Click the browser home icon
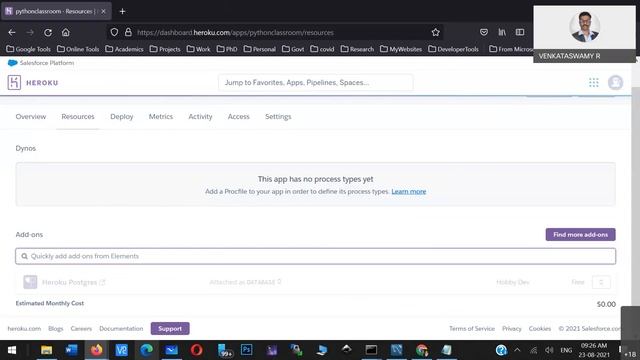Screen dimensions: 640x360 pyautogui.click(x=66, y=32)
